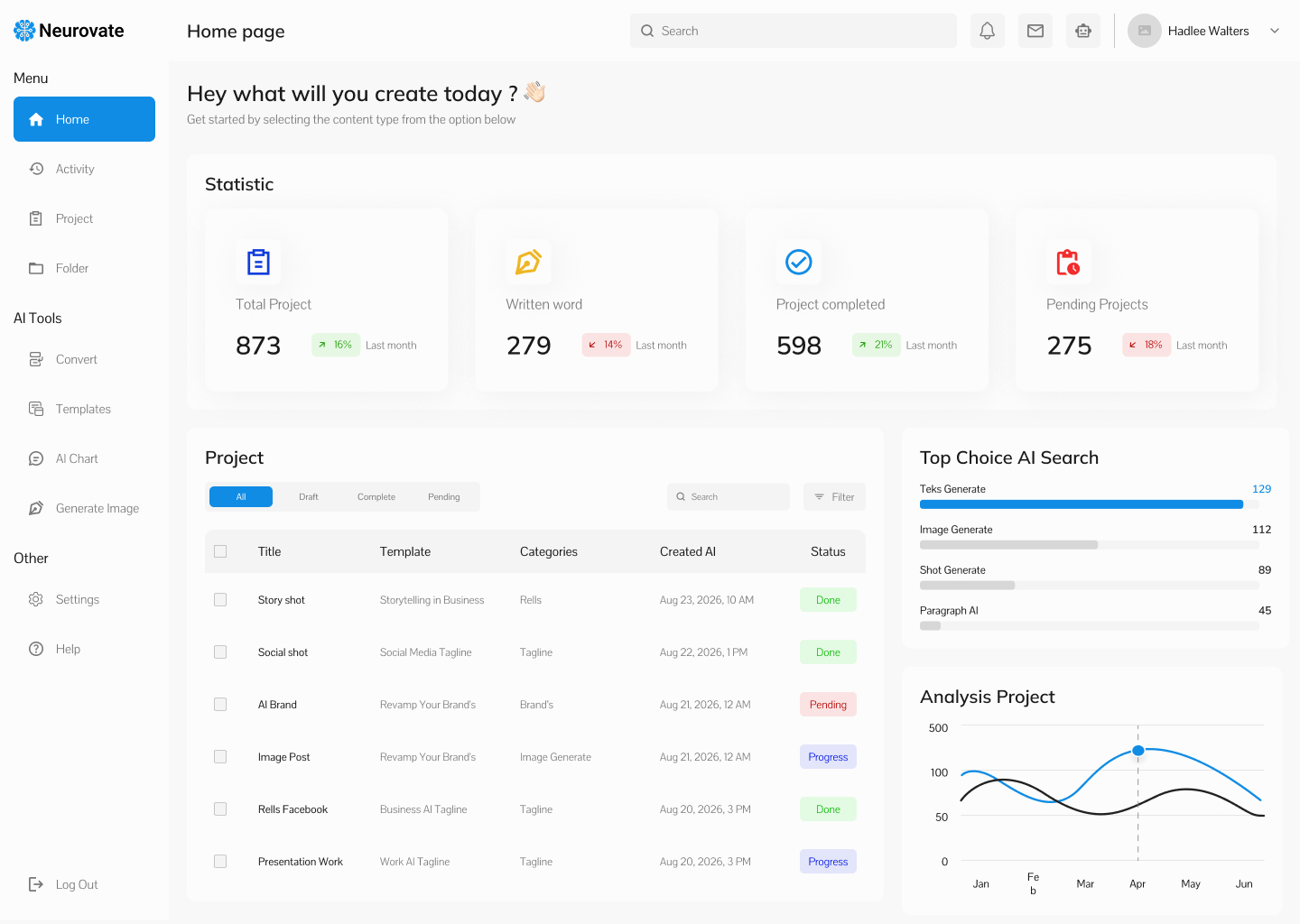This screenshot has width=1300, height=924.
Task: Click the Pending Projects clock icon
Action: click(1068, 262)
